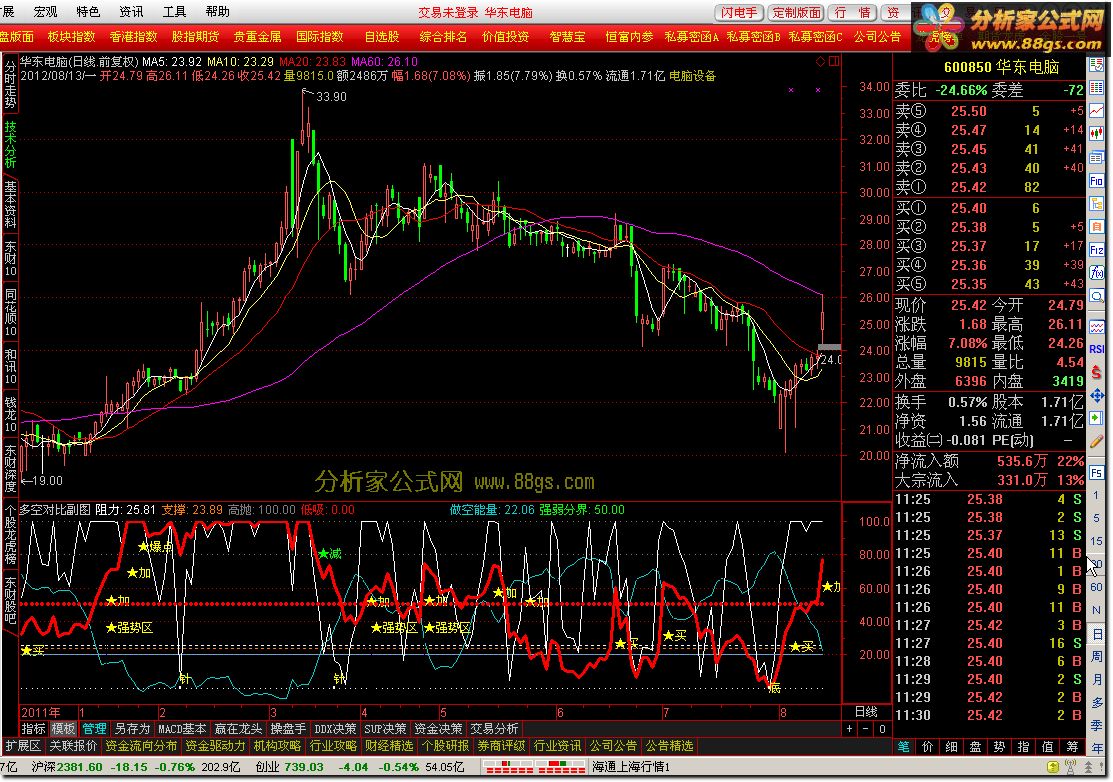The height and width of the screenshot is (782, 1113).
Task: Click the color grid table icon
Action: click(1097, 87)
